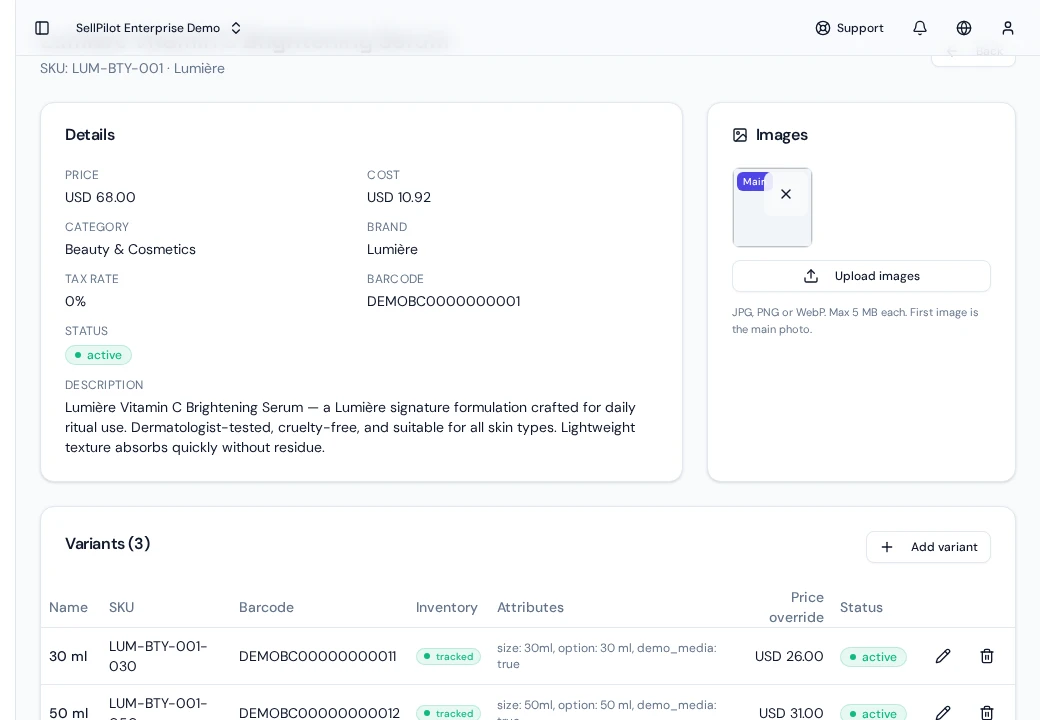Delete the 50 ml variant

point(987,713)
